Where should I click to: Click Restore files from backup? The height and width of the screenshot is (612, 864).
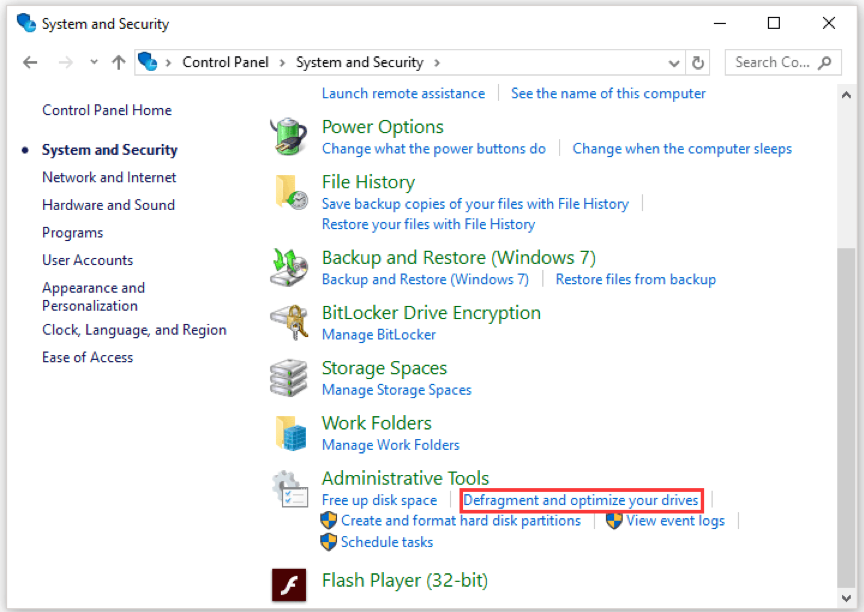click(x=636, y=279)
